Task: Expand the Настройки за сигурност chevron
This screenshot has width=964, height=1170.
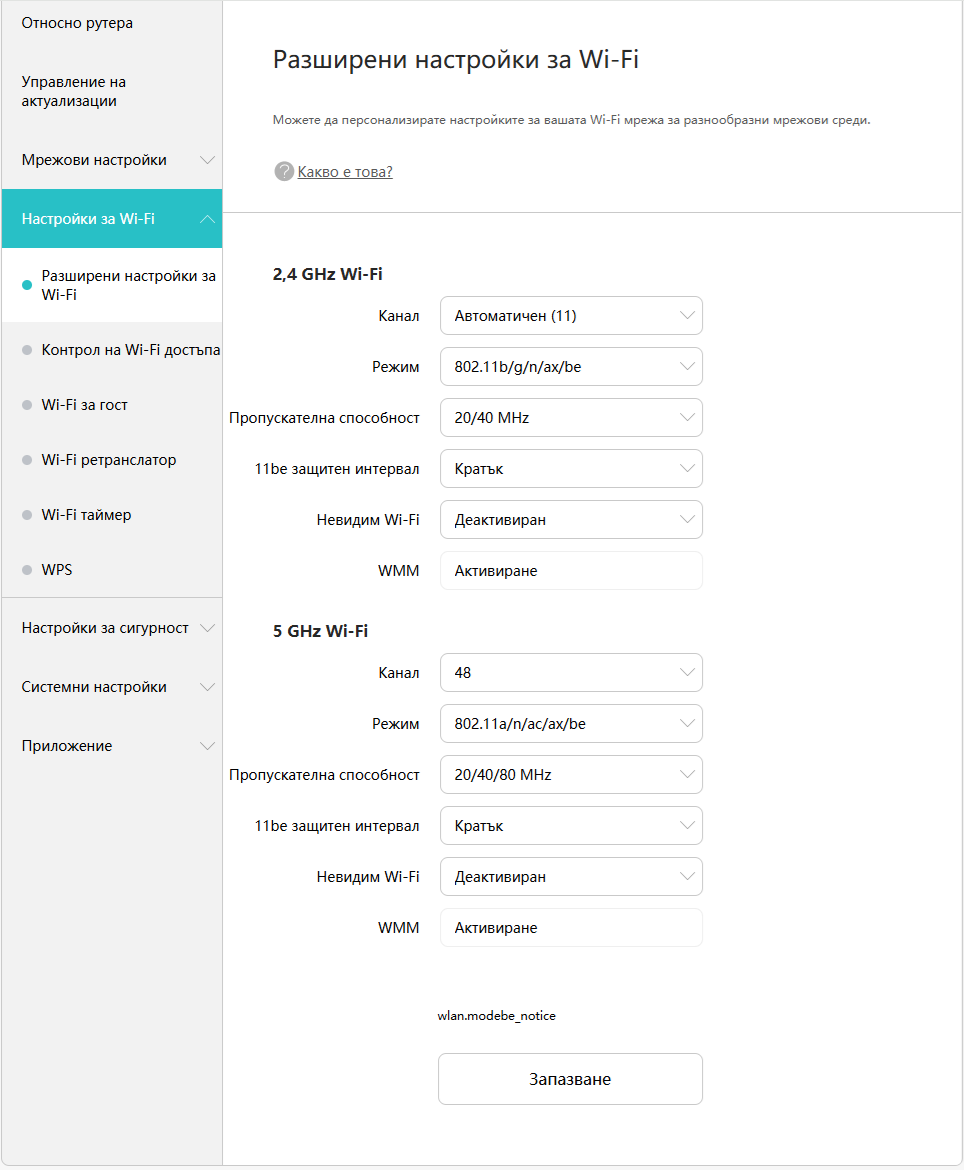Action: click(x=207, y=628)
